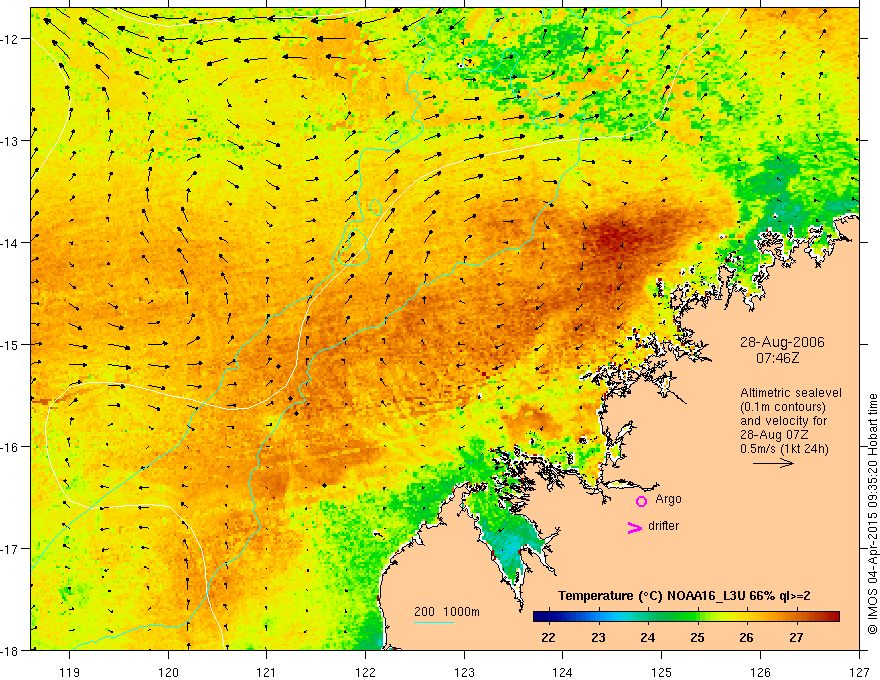Screen dimensions: 880x680
Task: Click the IMOS copyright timestamp text
Action: coord(872,514)
